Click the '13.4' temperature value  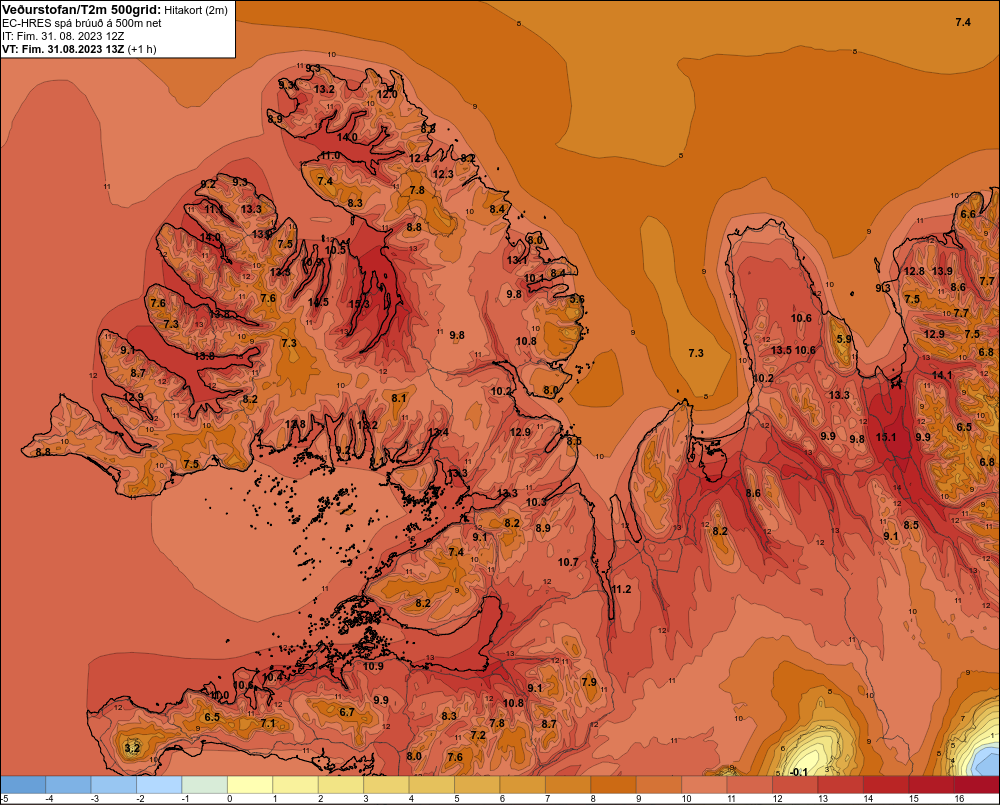[x=438, y=432]
